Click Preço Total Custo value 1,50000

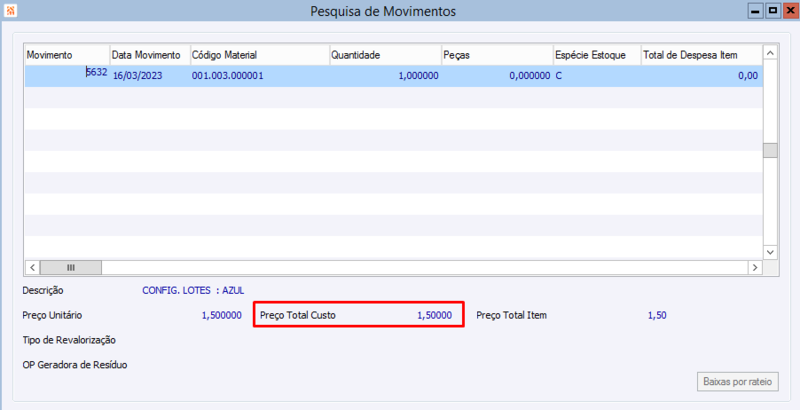435,315
